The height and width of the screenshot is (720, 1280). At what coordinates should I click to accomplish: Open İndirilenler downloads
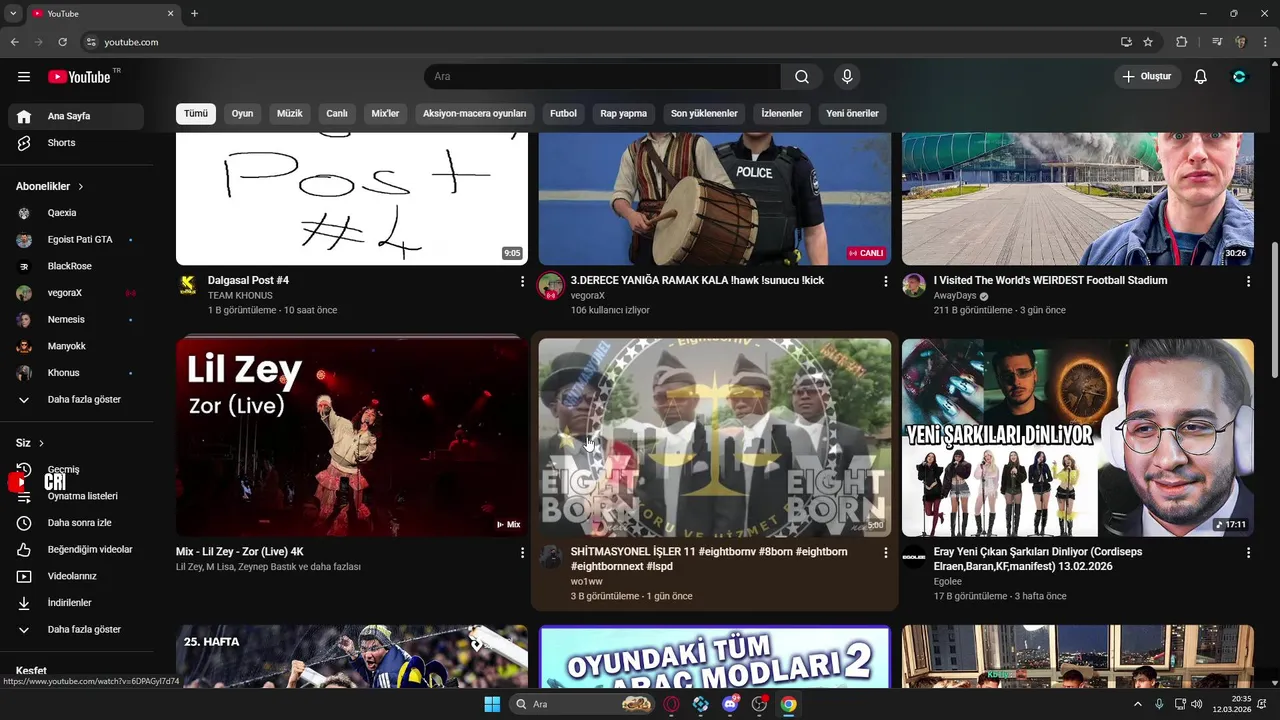(x=76, y=603)
